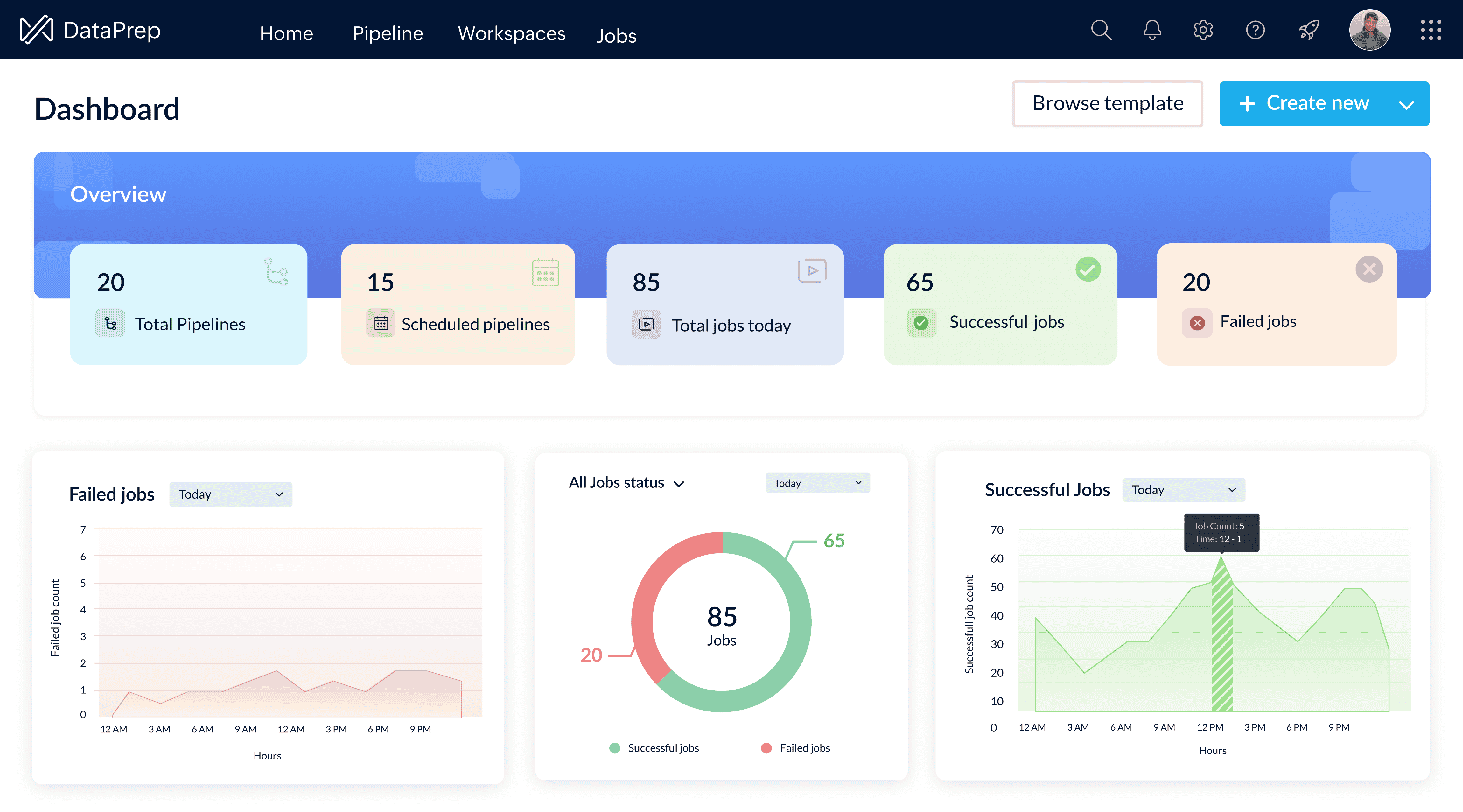
Task: Open the Total Pipelines card
Action: pyautogui.click(x=189, y=304)
